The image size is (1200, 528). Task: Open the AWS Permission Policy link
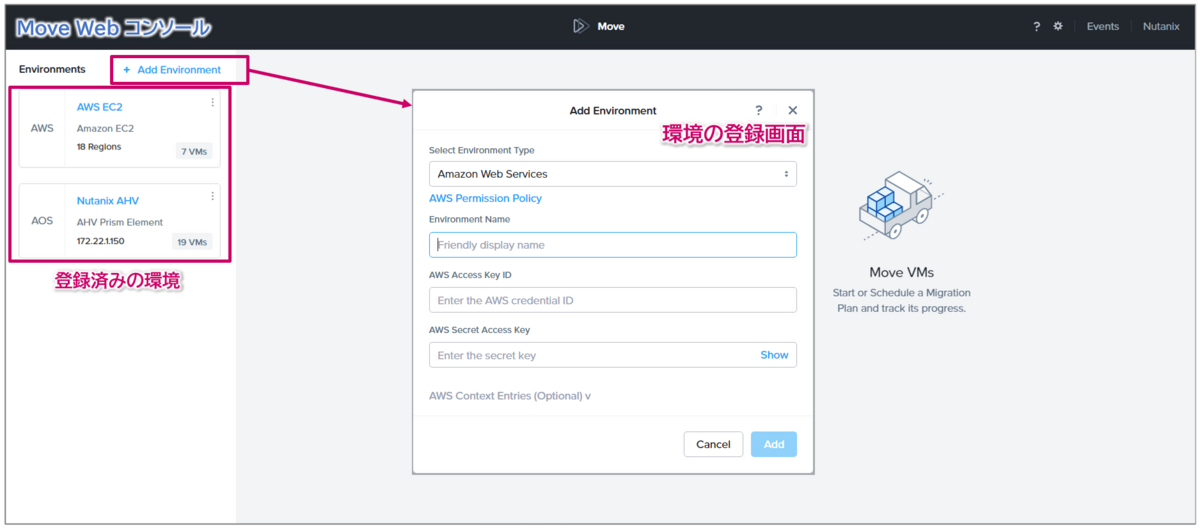(x=485, y=198)
